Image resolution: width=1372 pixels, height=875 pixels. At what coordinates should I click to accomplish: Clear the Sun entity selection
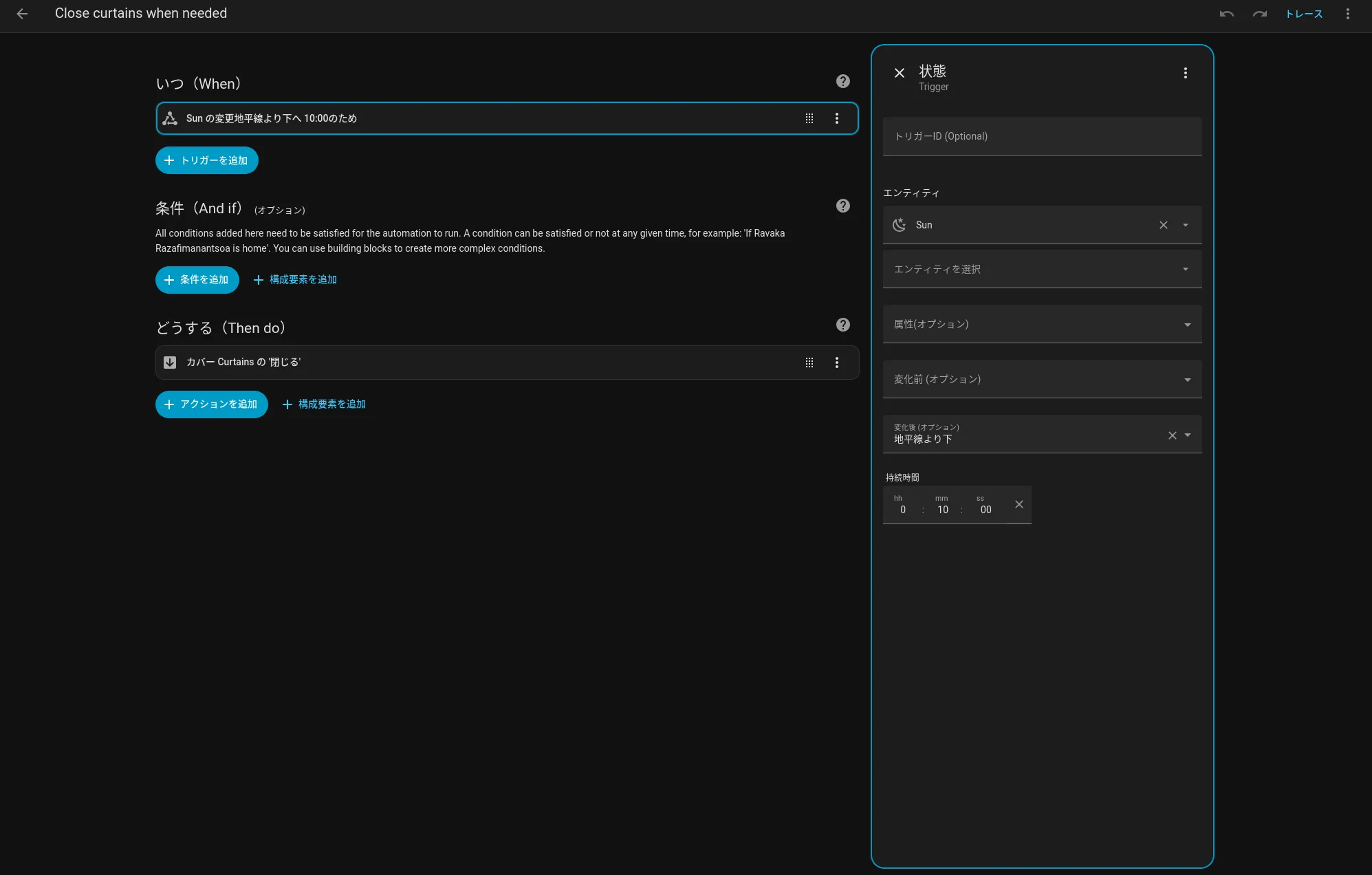point(1163,225)
